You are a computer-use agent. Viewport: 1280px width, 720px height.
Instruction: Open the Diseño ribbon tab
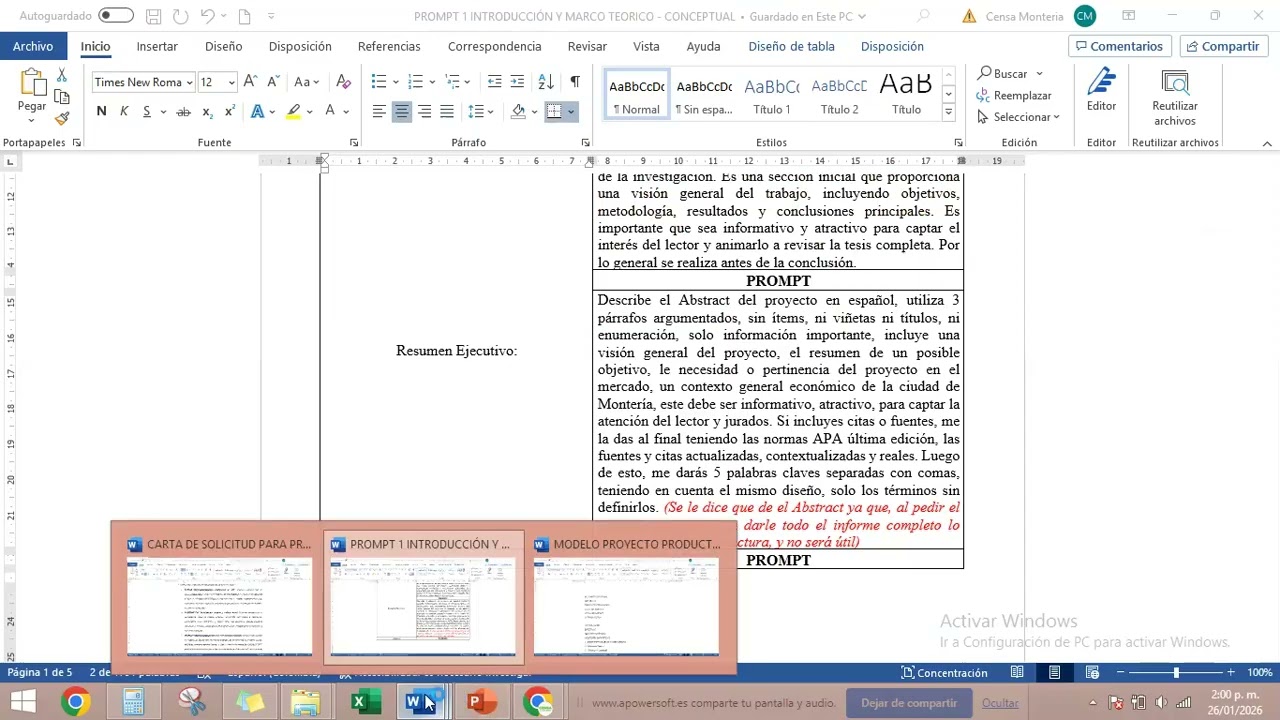224,46
